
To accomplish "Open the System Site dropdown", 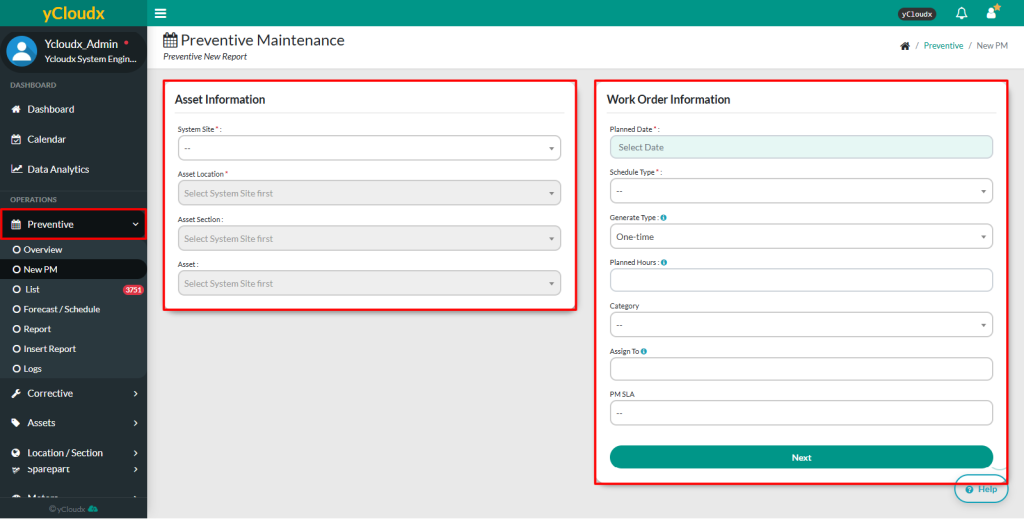I will click(369, 148).
